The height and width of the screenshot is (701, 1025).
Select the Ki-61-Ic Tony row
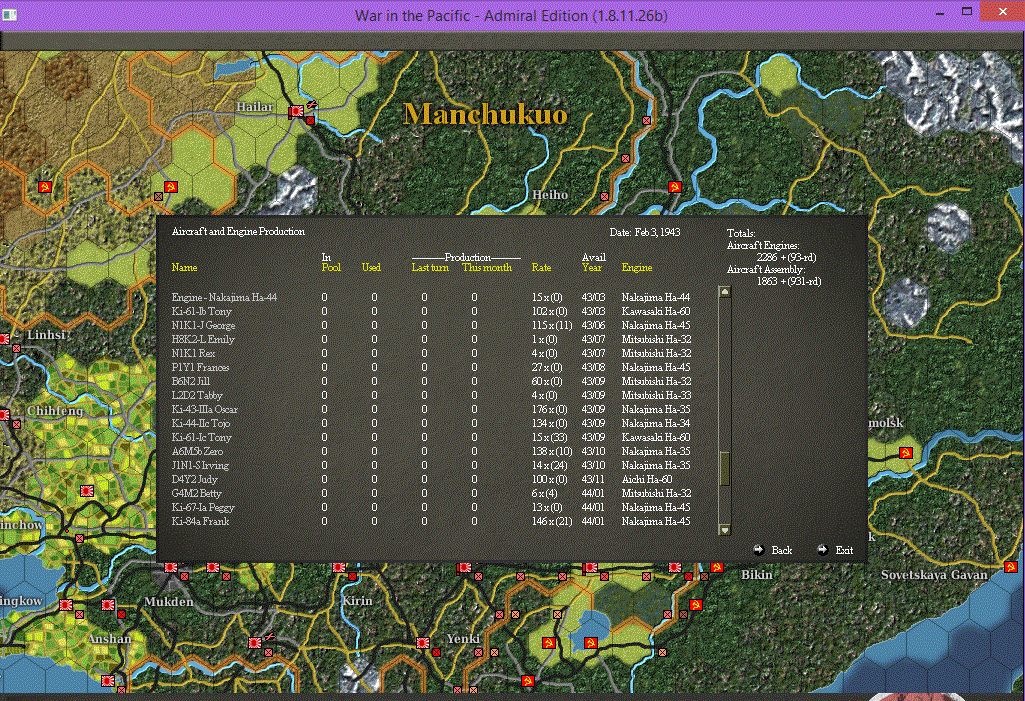[431, 437]
